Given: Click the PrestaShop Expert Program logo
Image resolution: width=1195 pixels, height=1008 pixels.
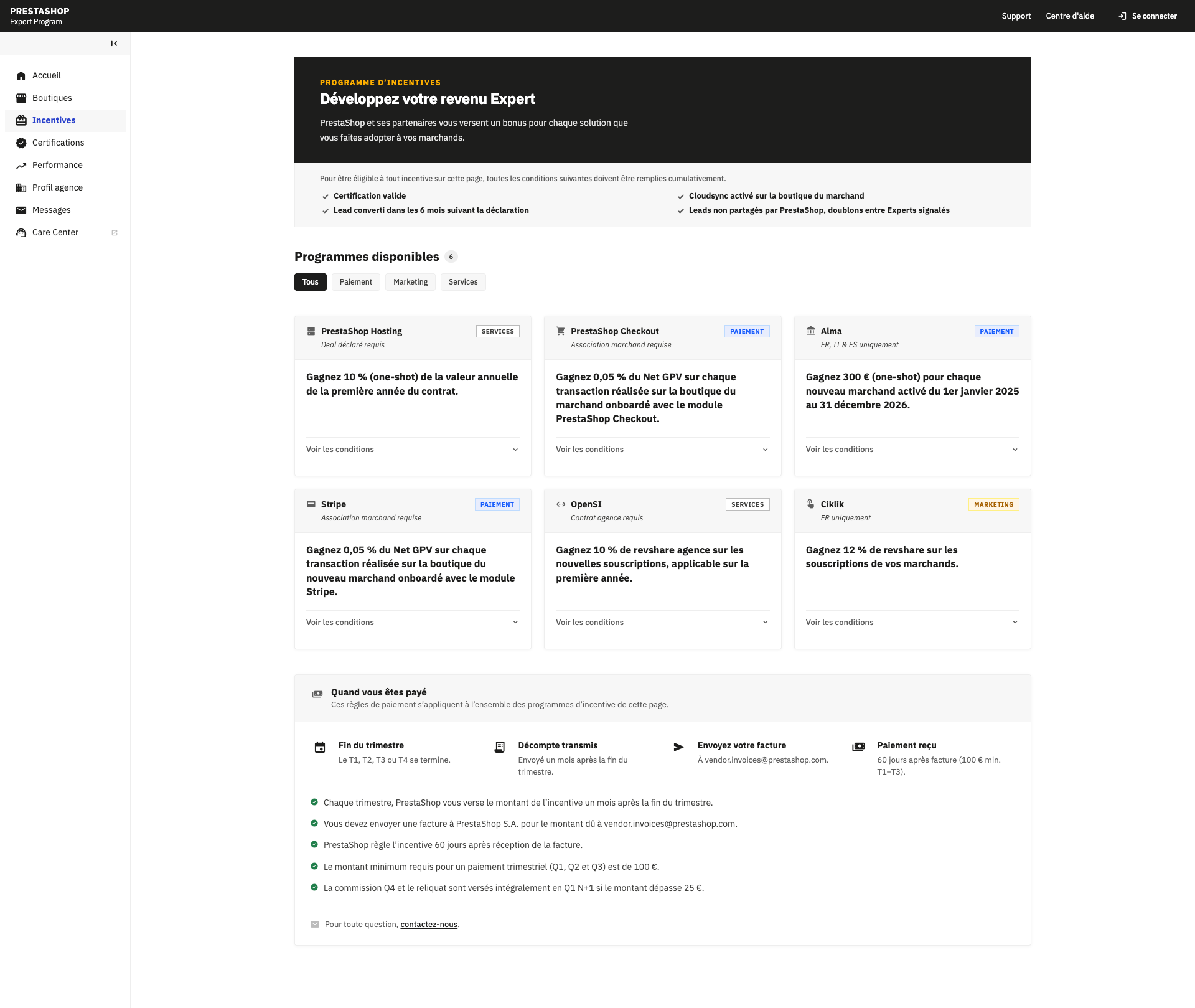Looking at the screenshot, I should tap(40, 16).
